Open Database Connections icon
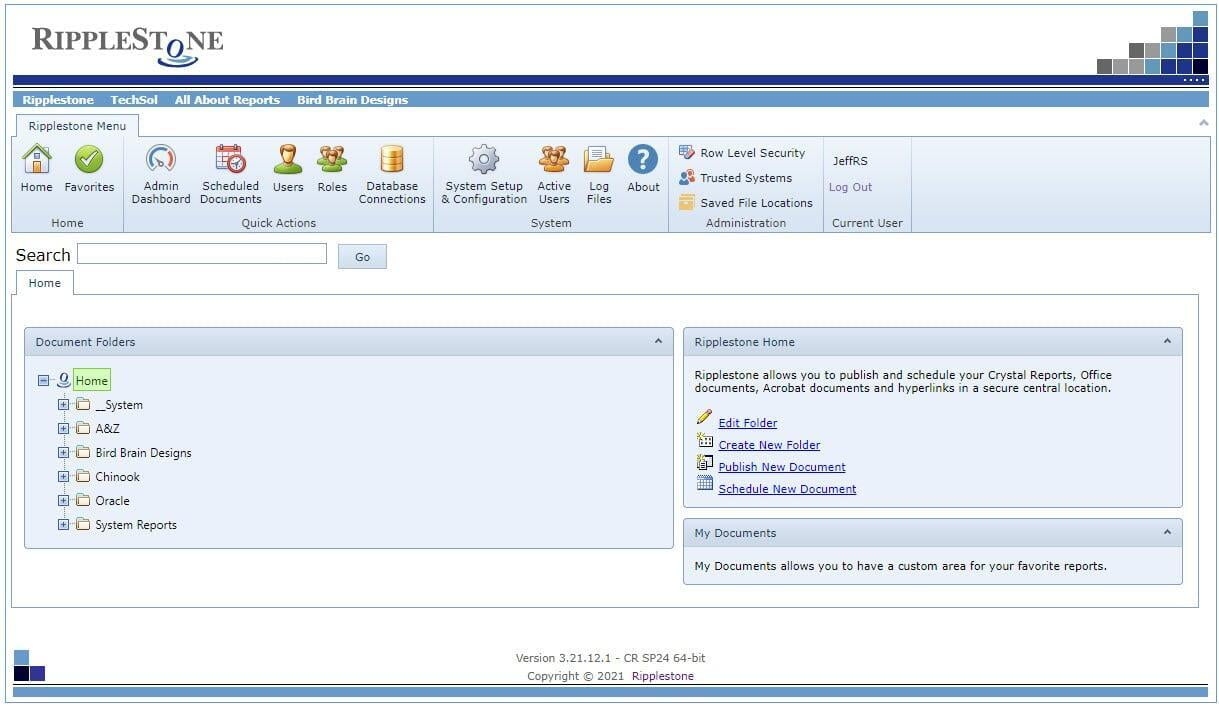 point(392,159)
